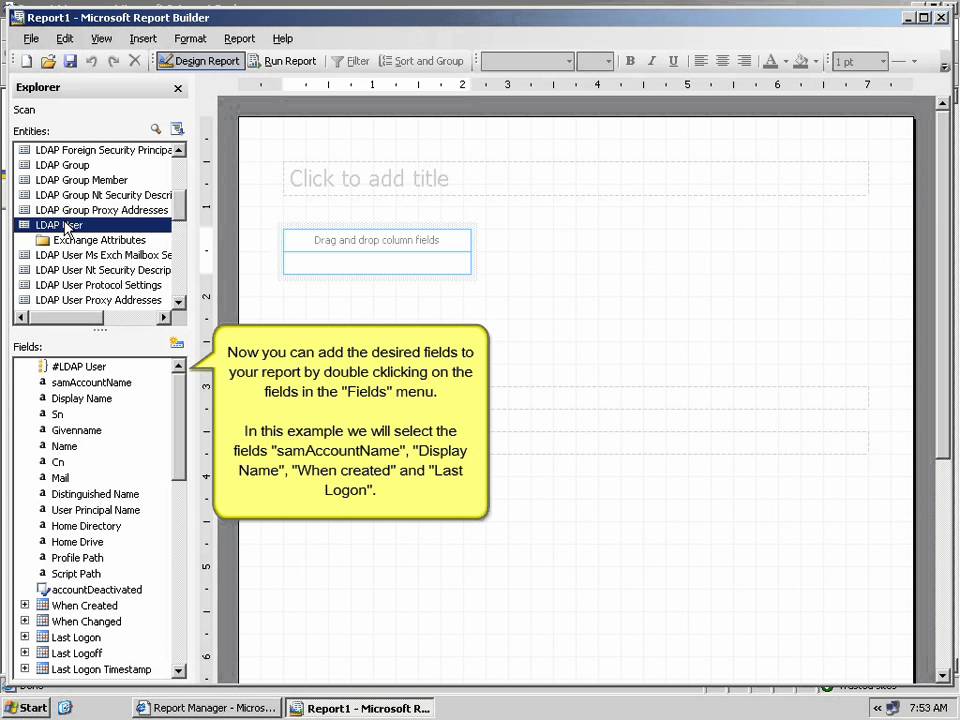Viewport: 960px width, 720px height.
Task: Click the font color A icon
Action: click(771, 61)
